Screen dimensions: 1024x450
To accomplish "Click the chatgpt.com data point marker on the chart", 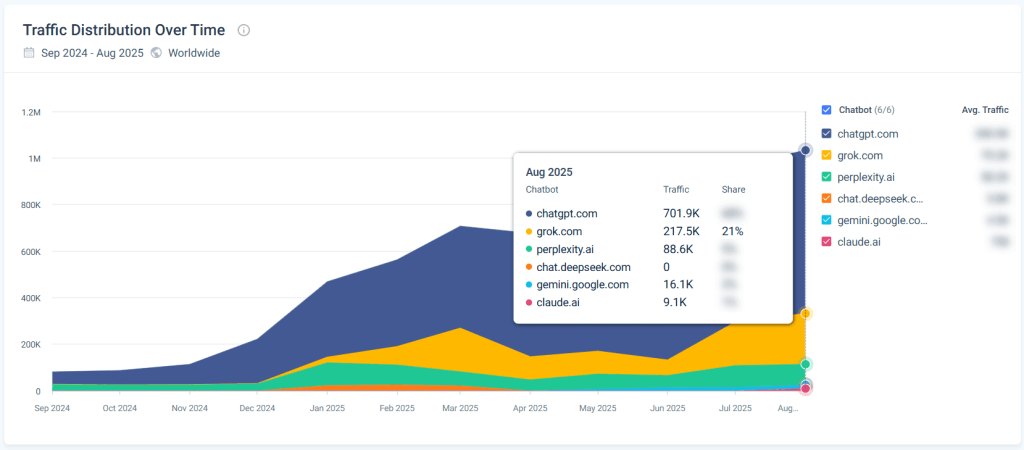I will coord(805,150).
